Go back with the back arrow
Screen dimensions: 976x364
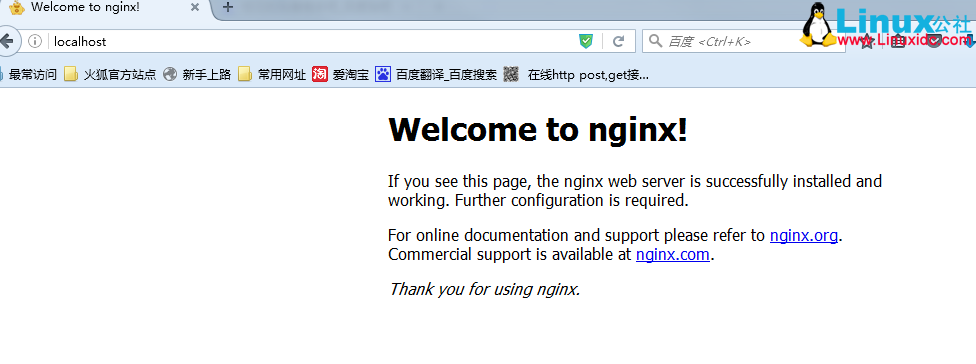tap(7, 41)
